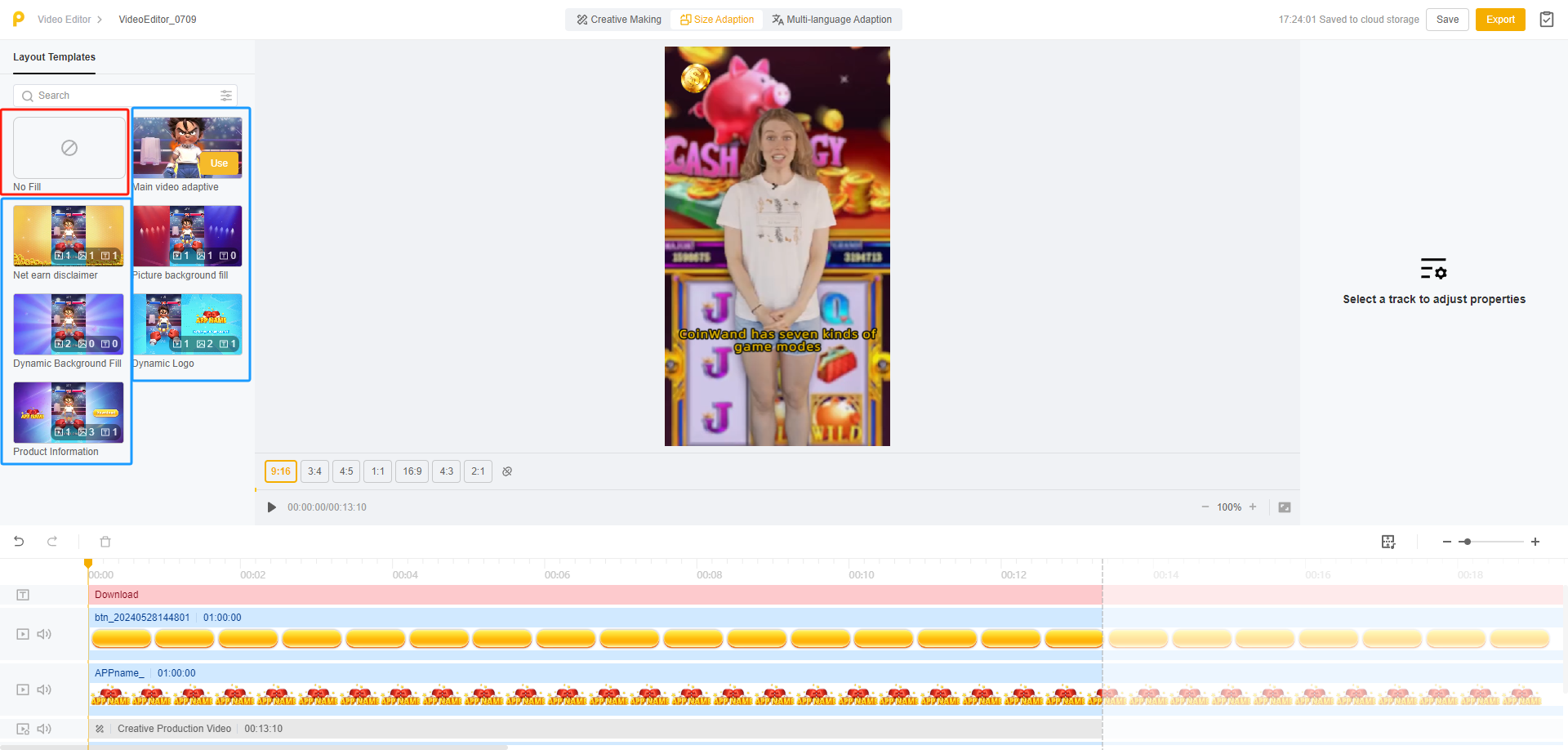Click the unlink ratio icon after 2:1
The height and width of the screenshot is (750, 1568).
[507, 471]
